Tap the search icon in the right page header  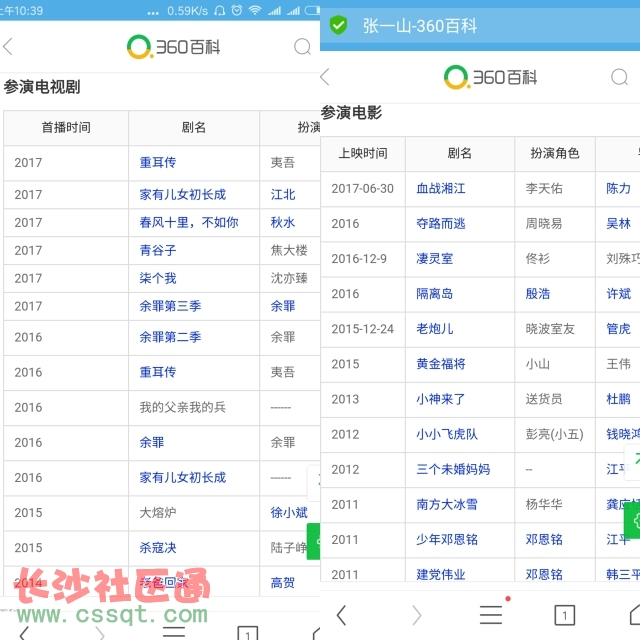point(619,77)
